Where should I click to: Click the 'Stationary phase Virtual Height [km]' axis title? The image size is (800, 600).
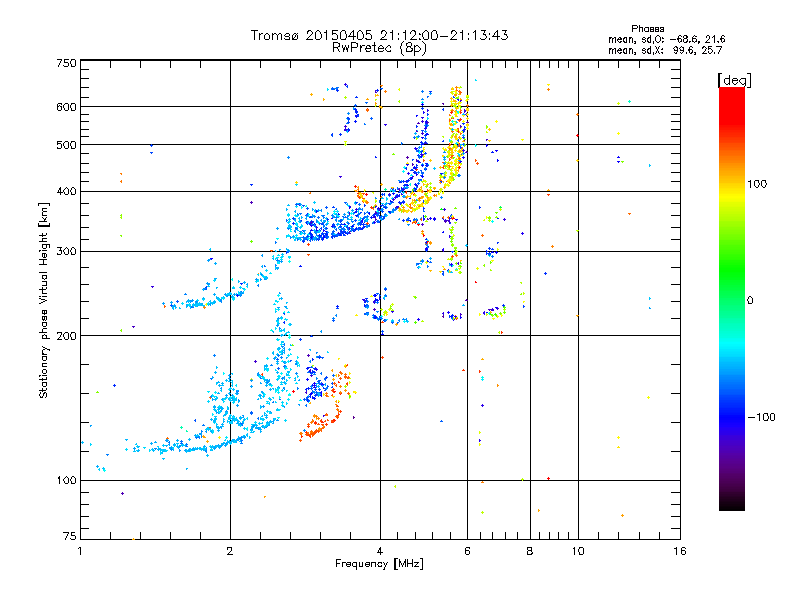43,300
